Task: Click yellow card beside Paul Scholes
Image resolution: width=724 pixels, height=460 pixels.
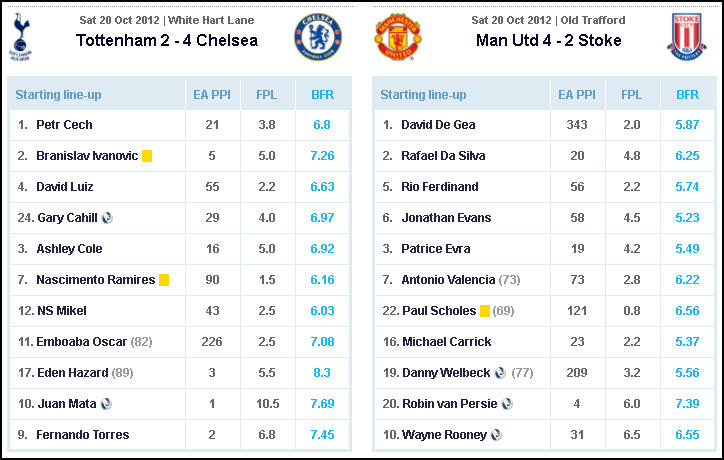Action: 485,311
